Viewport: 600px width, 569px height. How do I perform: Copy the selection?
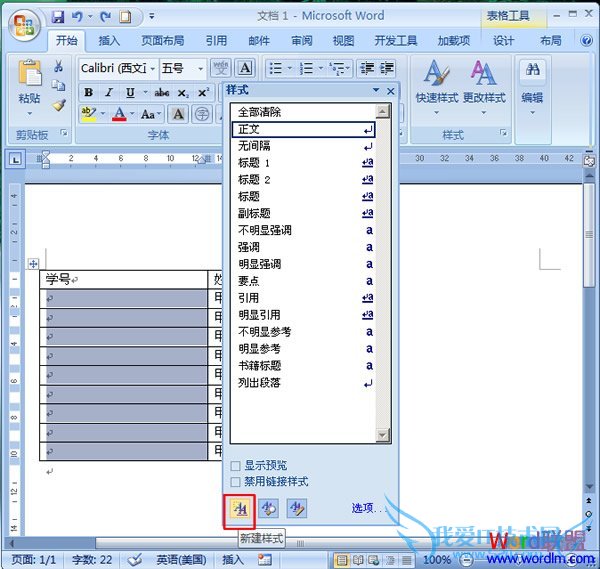tap(58, 85)
